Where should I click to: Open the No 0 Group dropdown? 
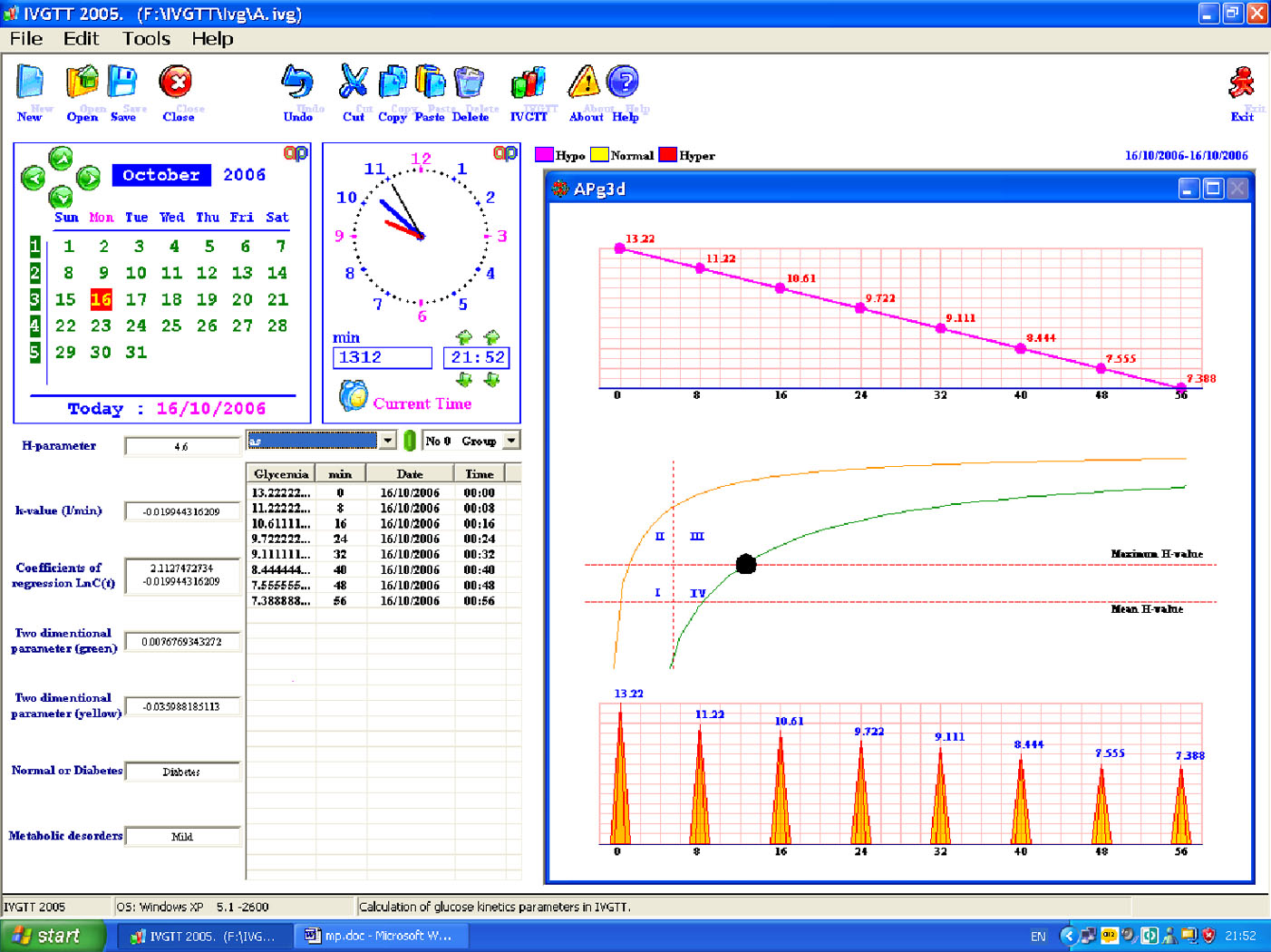click(511, 441)
